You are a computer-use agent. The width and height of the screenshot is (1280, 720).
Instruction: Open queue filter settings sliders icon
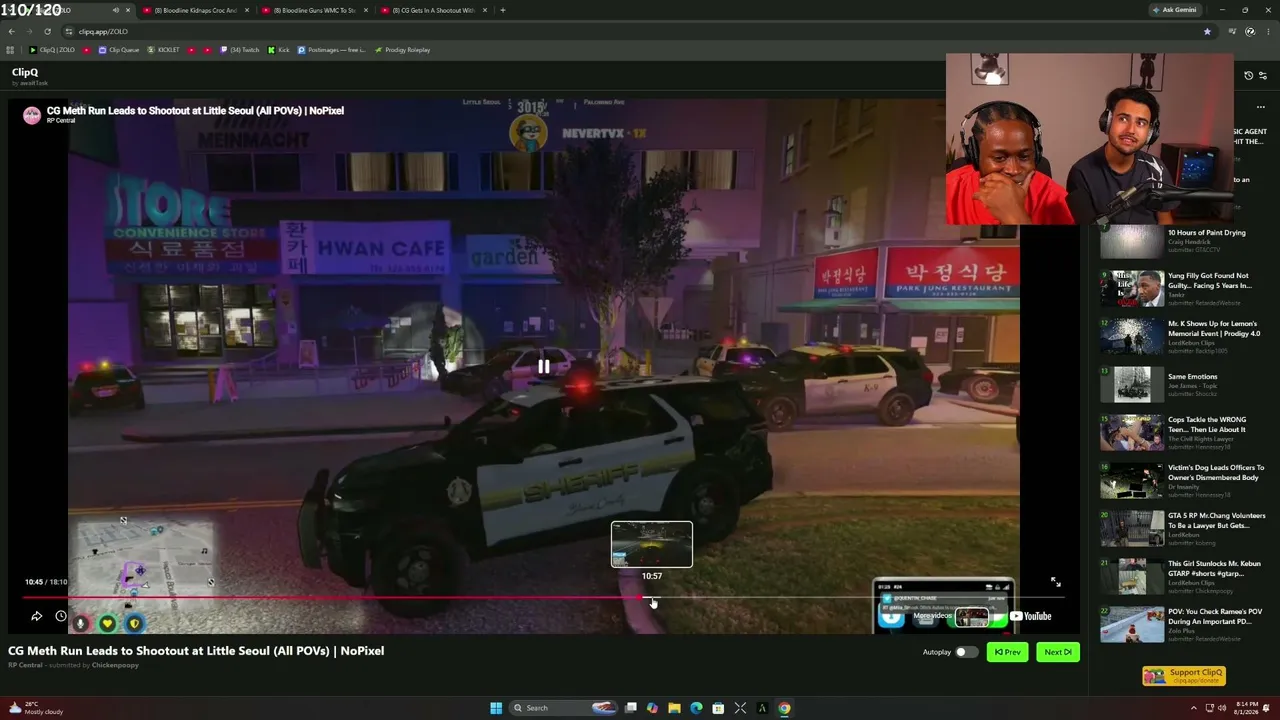tap(1262, 76)
